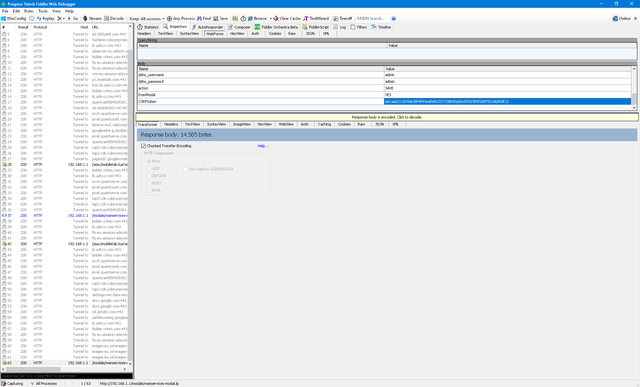Open the AutoResponder tab

click(x=207, y=27)
